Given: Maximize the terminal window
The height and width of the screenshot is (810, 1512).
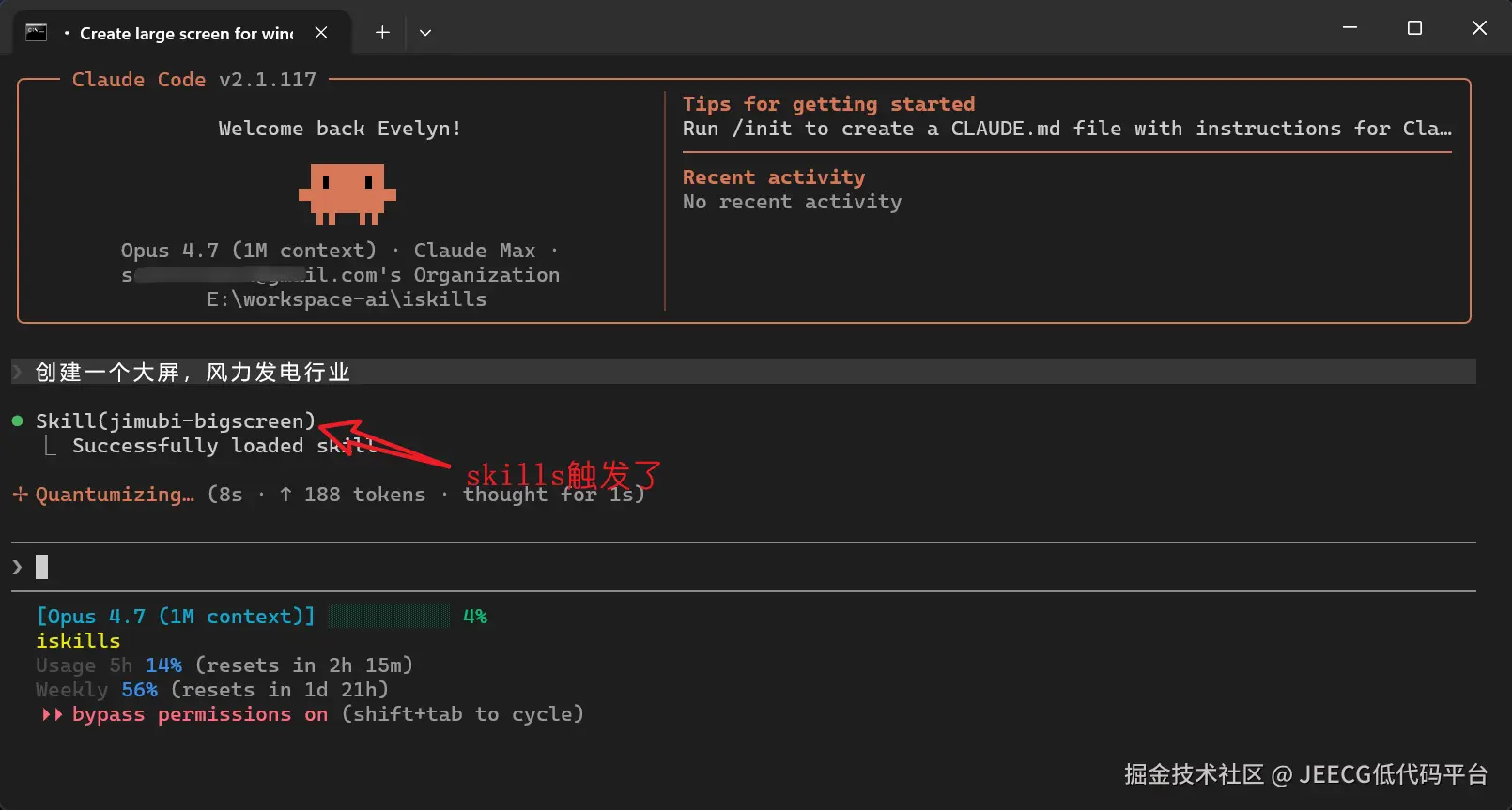Looking at the screenshot, I should point(1414,28).
